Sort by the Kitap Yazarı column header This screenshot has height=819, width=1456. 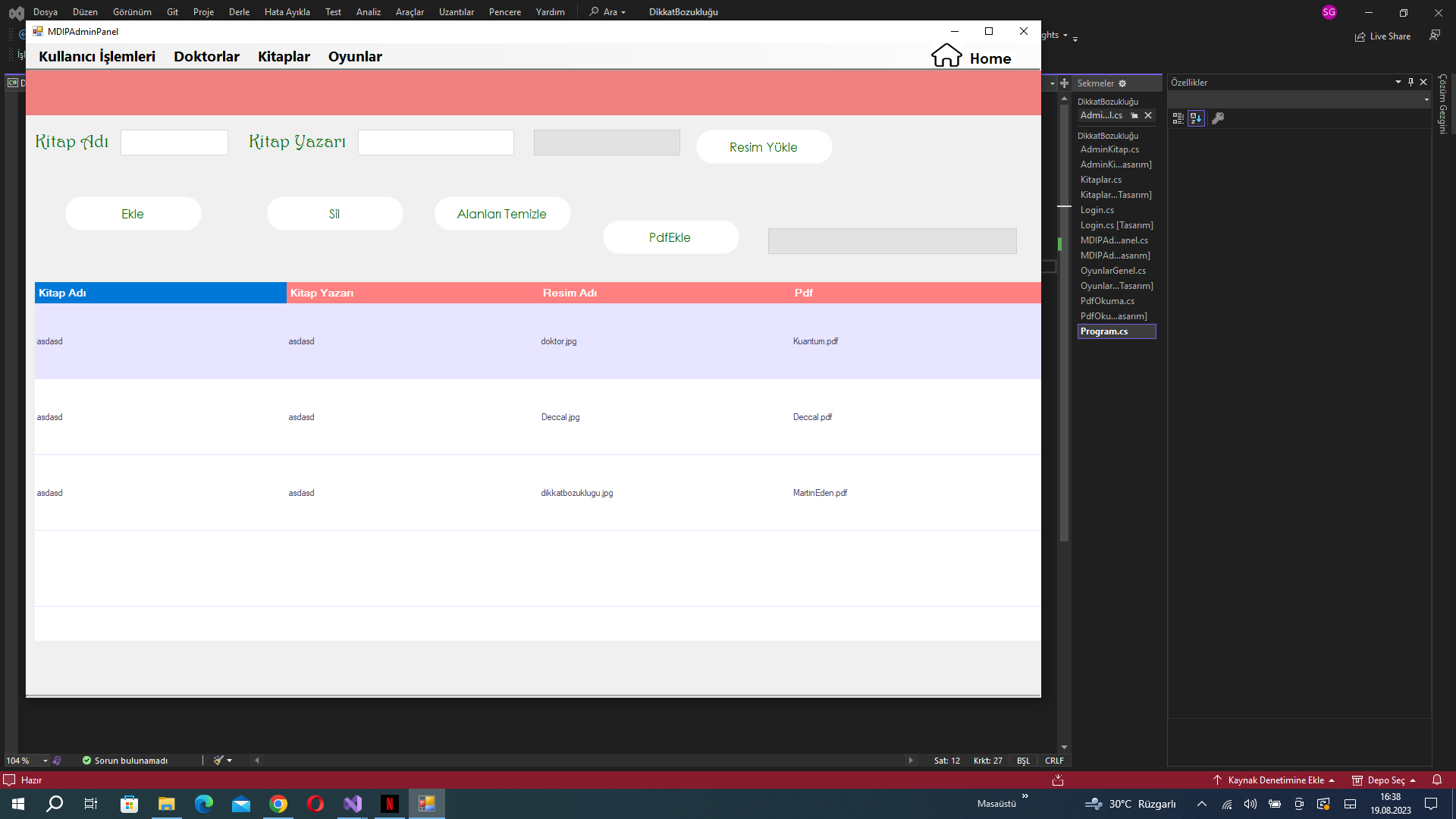[x=413, y=293]
